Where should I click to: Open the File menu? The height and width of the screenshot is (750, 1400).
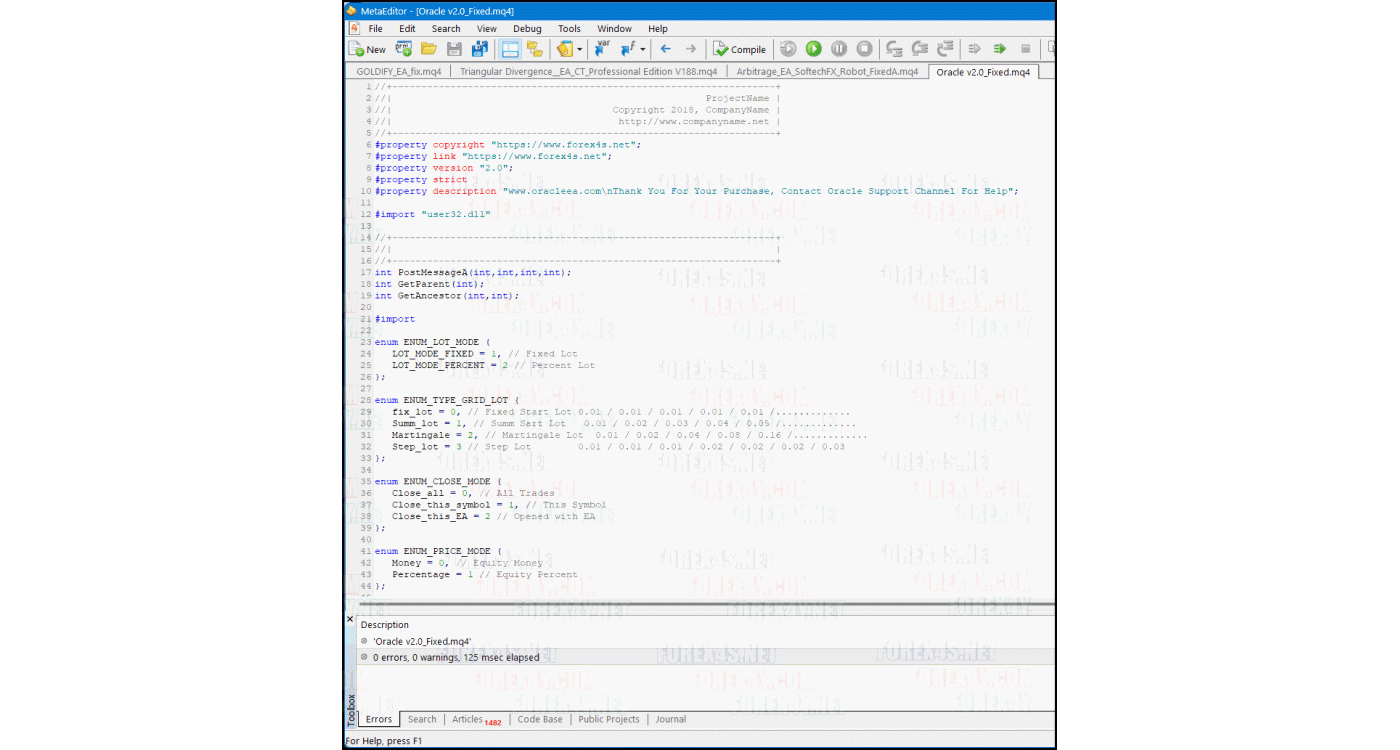point(375,29)
